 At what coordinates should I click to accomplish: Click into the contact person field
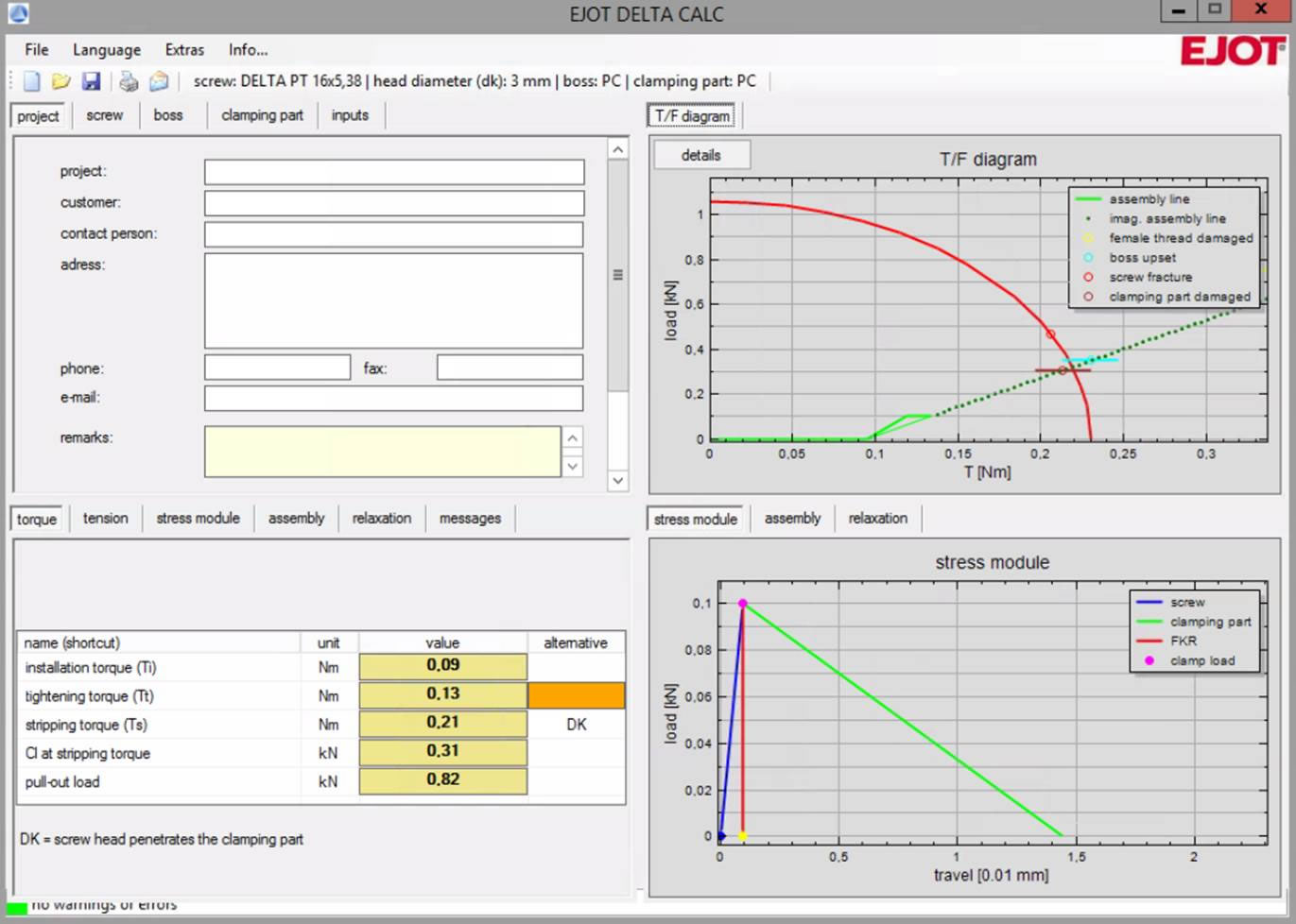394,234
